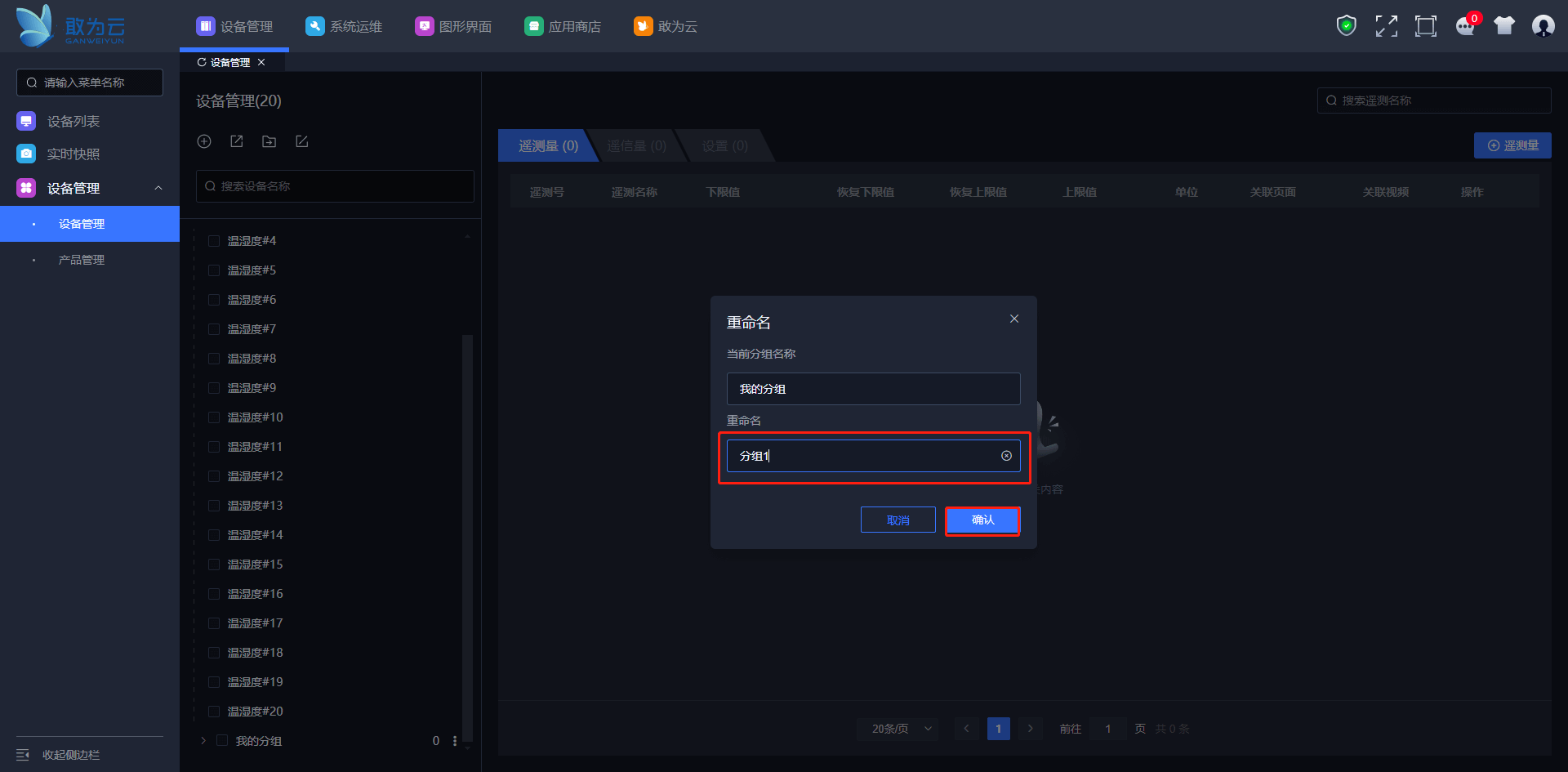
Task: Click the three-dot menu of 我的分组
Action: click(x=455, y=741)
